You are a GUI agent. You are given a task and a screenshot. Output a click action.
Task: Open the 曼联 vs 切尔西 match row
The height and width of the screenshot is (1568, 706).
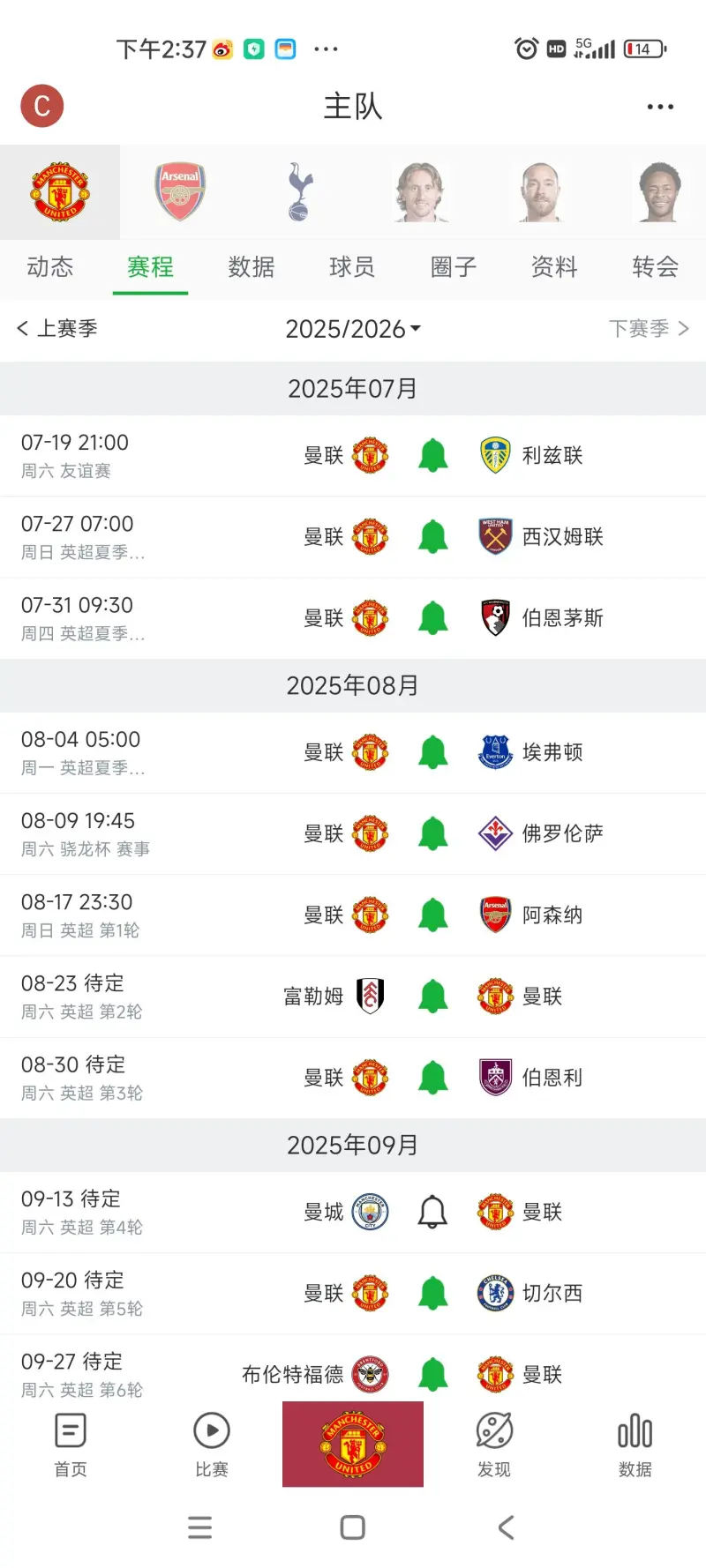point(353,1294)
